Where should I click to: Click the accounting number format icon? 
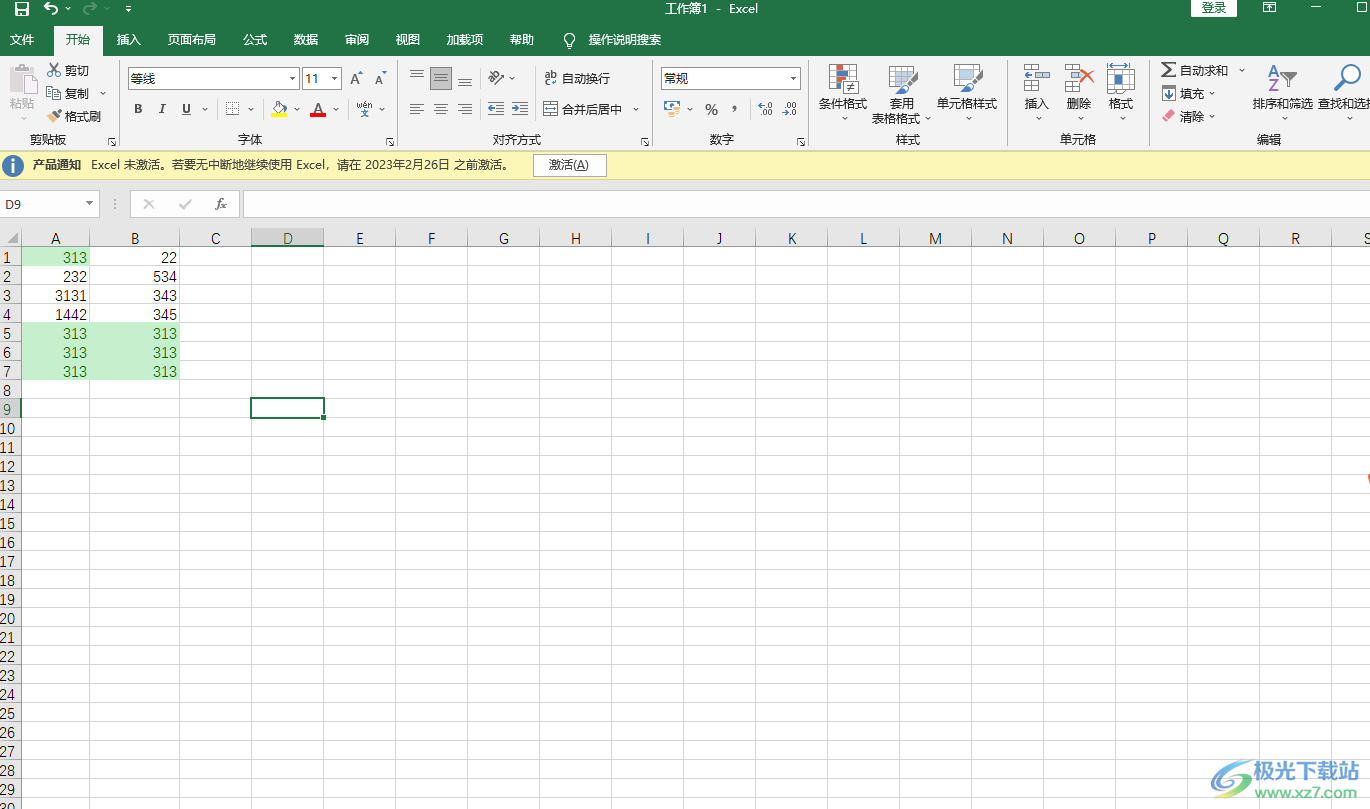pyautogui.click(x=672, y=109)
